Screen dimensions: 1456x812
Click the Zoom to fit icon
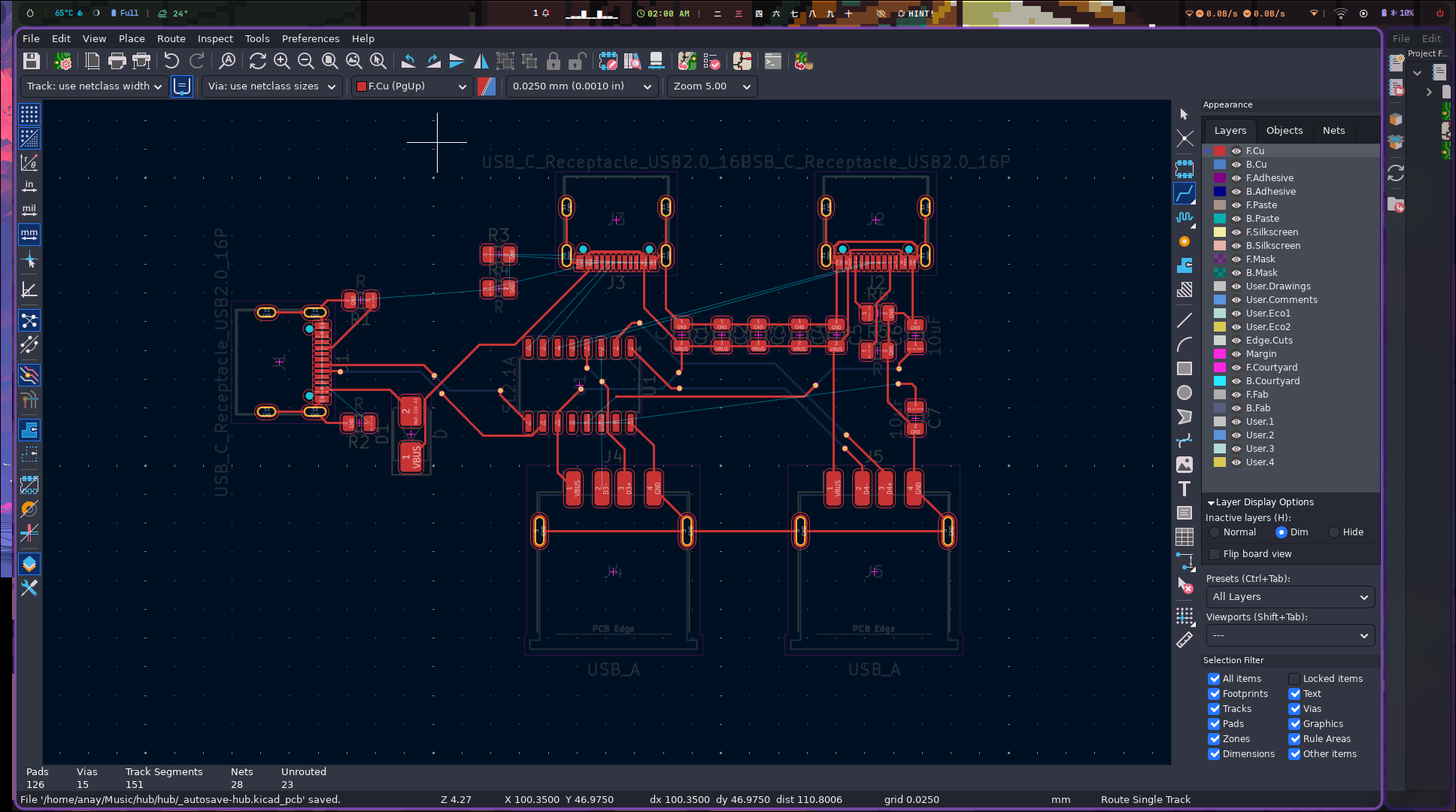[x=329, y=62]
